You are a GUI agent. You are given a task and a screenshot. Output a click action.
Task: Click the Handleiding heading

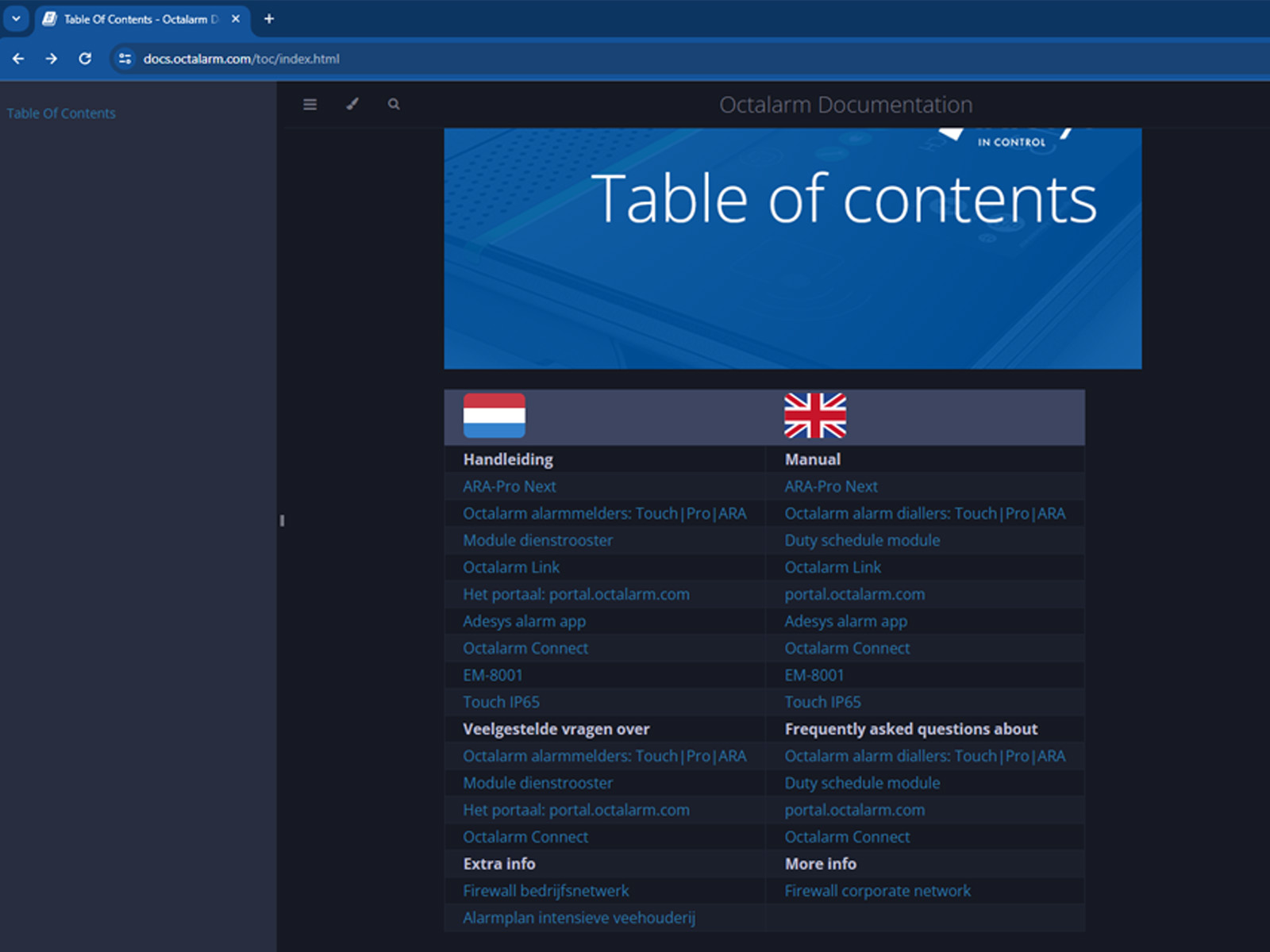click(x=508, y=459)
